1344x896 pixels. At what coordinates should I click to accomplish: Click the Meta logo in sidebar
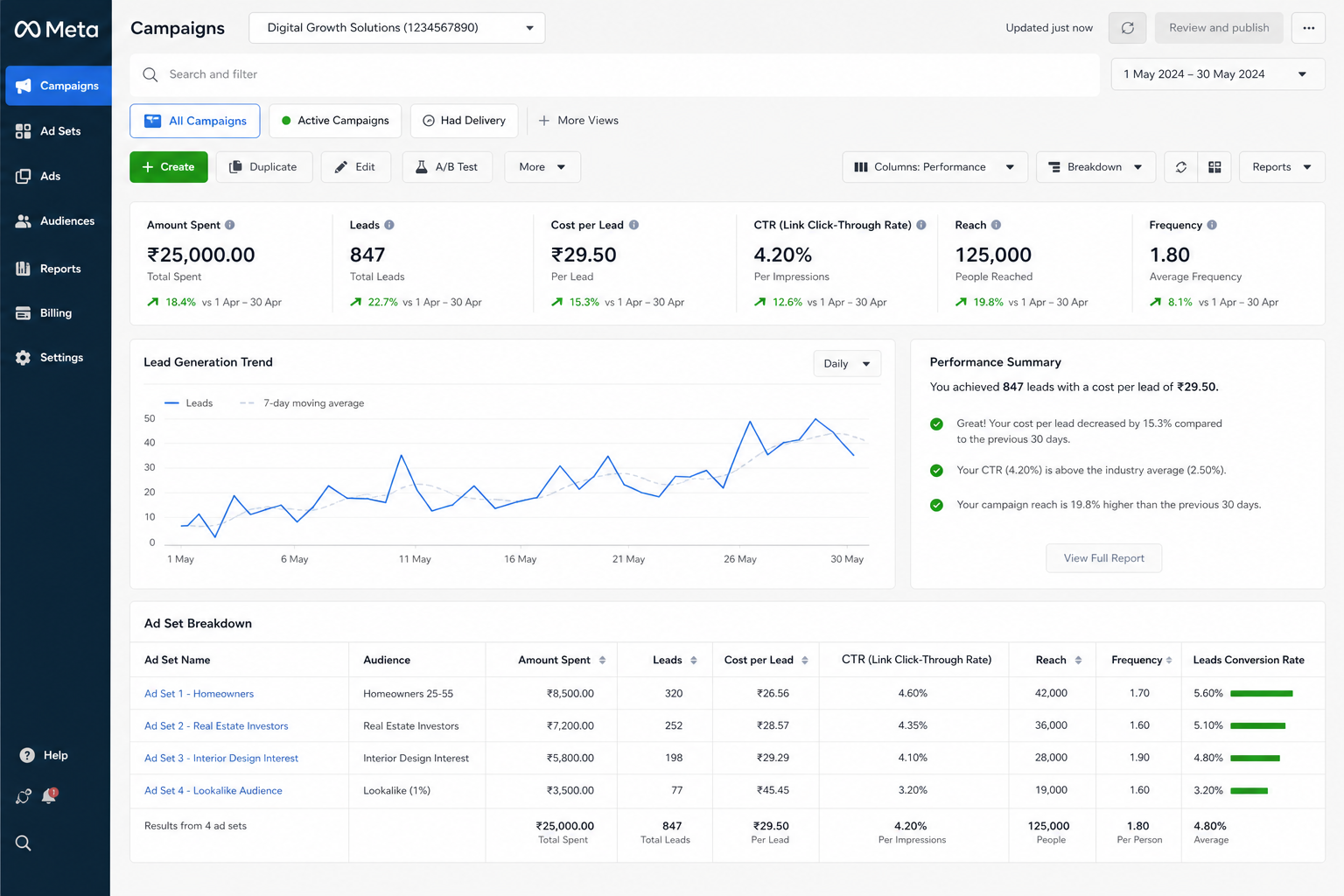[x=56, y=29]
